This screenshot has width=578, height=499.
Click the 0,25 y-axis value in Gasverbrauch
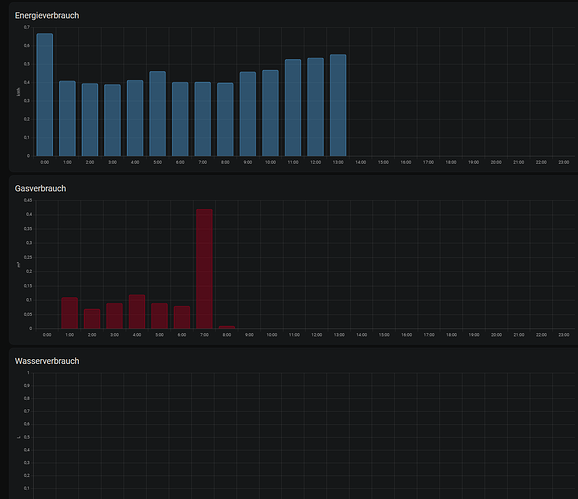tap(28, 257)
